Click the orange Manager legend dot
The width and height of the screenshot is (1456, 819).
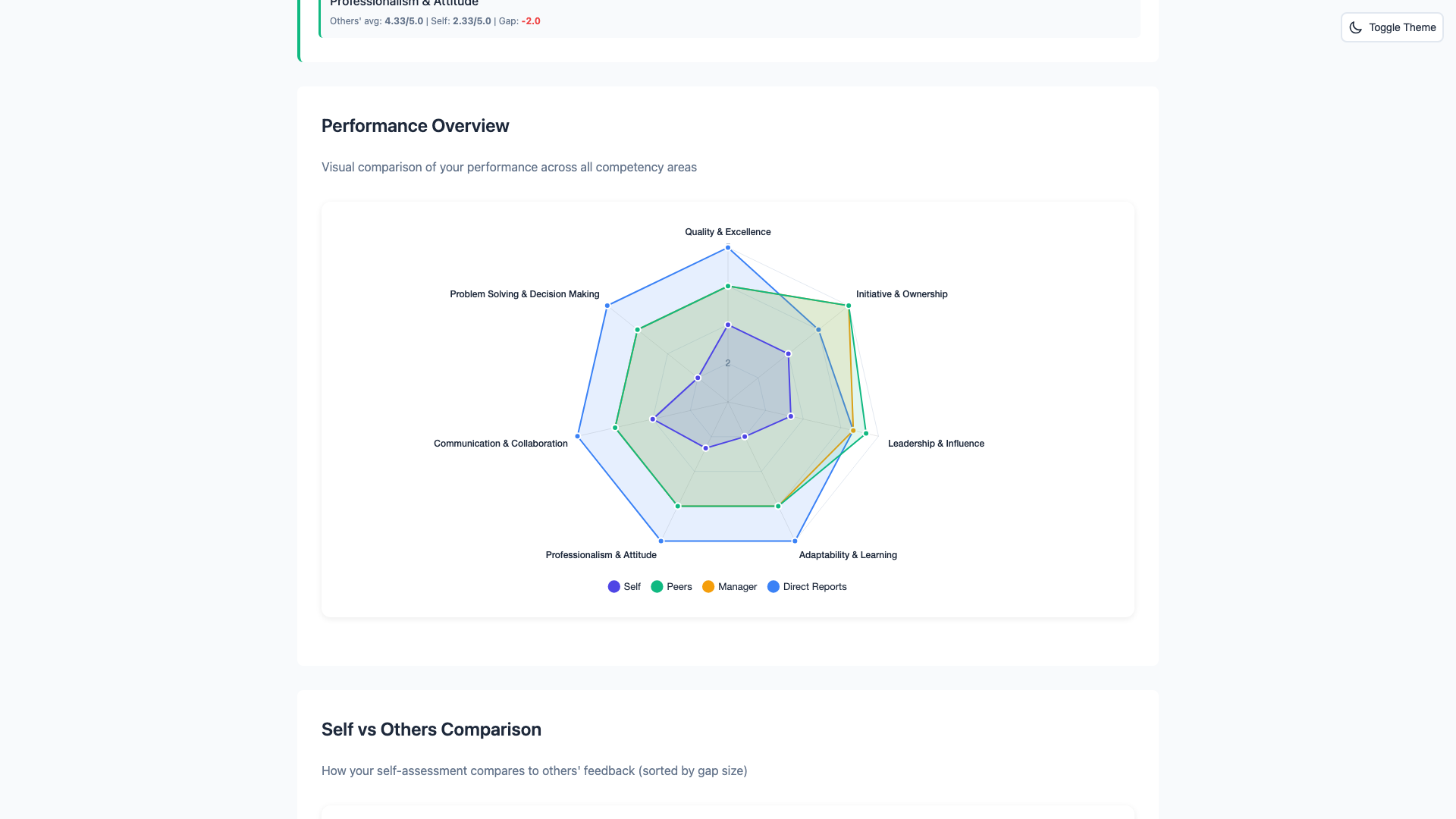pos(708,586)
